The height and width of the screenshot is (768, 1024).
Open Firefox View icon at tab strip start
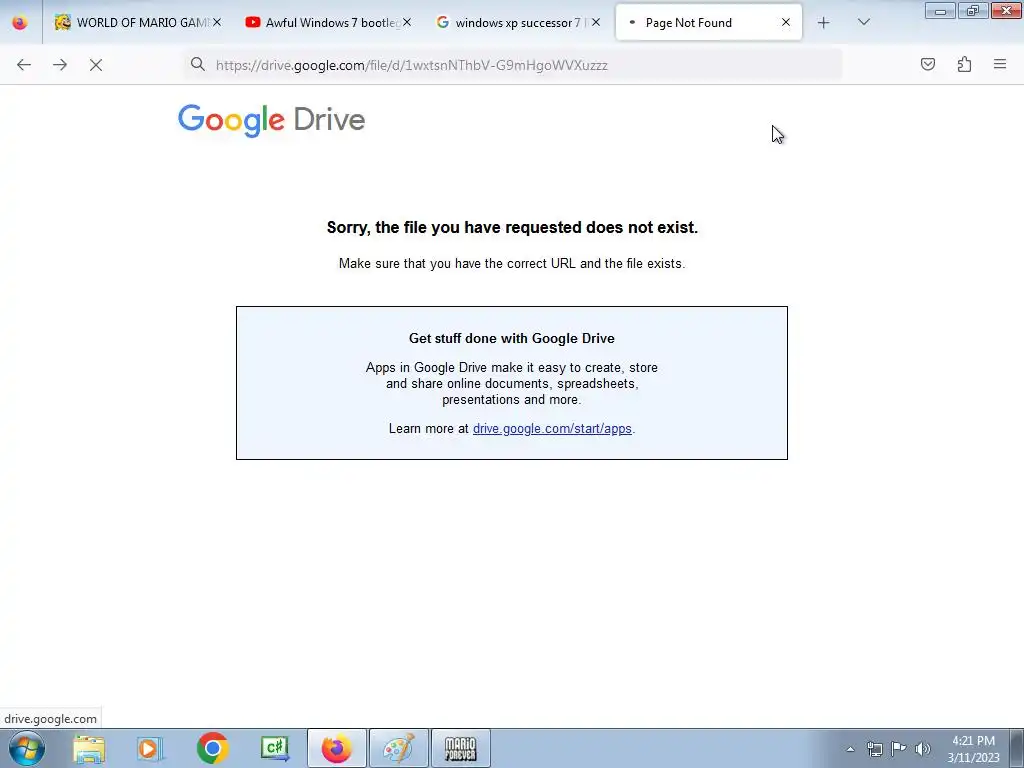20,23
